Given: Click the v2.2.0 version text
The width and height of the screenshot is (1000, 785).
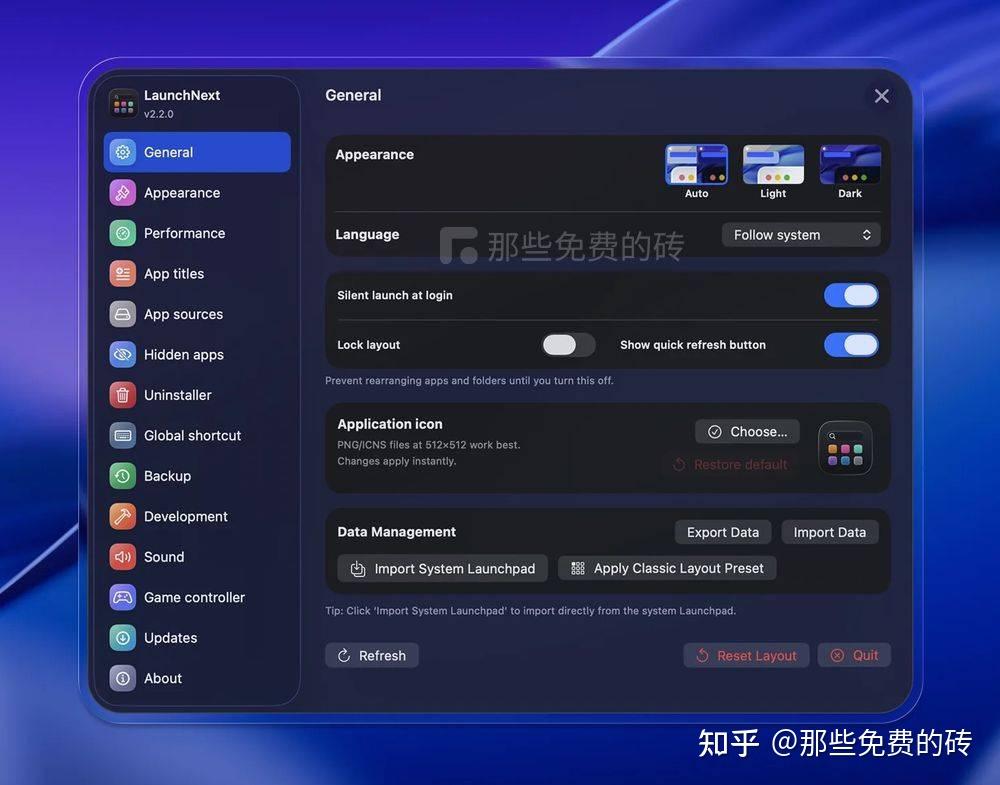Looking at the screenshot, I should coord(159,114).
